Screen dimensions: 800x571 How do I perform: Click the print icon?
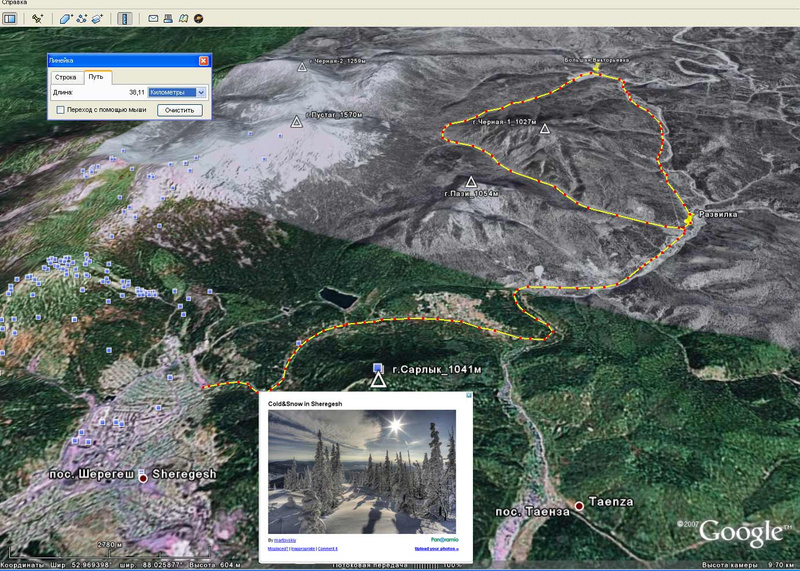click(168, 18)
